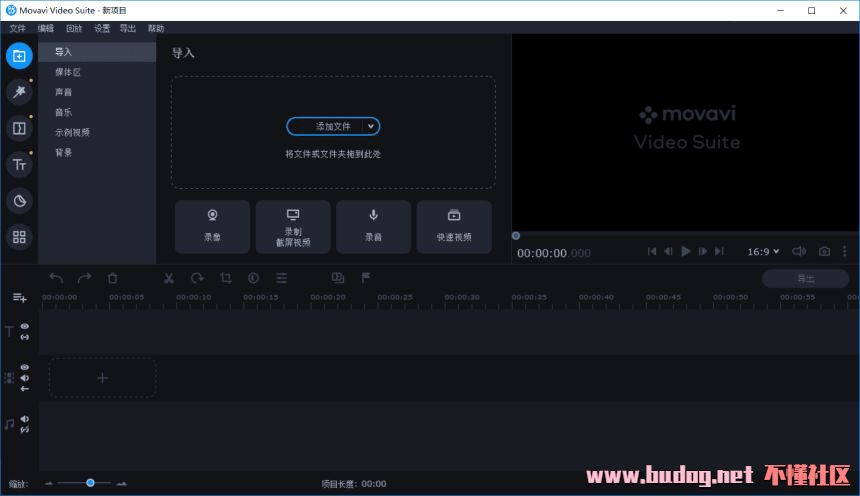The height and width of the screenshot is (496, 860).
Task: Jump to the start of the preview
Action: 652,251
